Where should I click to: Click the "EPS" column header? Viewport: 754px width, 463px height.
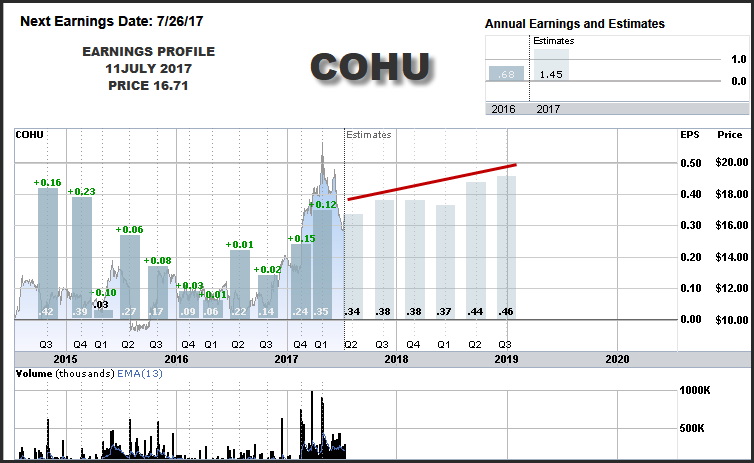tap(690, 135)
